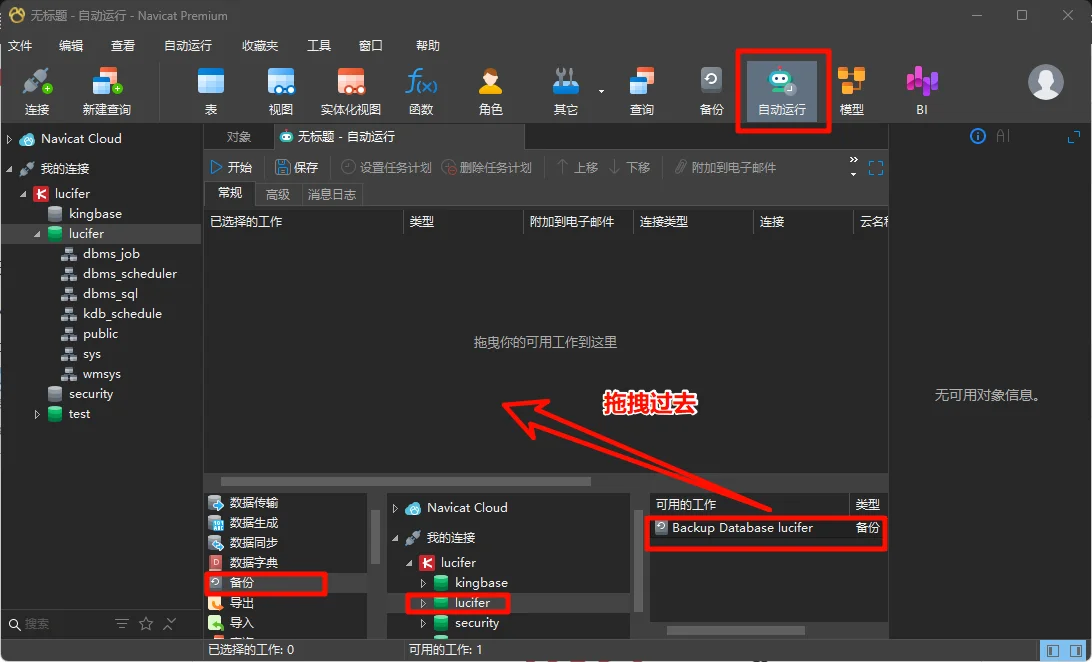Open the 模型 model toolbar icon
Screen dimensions: 1092x662
click(x=852, y=90)
